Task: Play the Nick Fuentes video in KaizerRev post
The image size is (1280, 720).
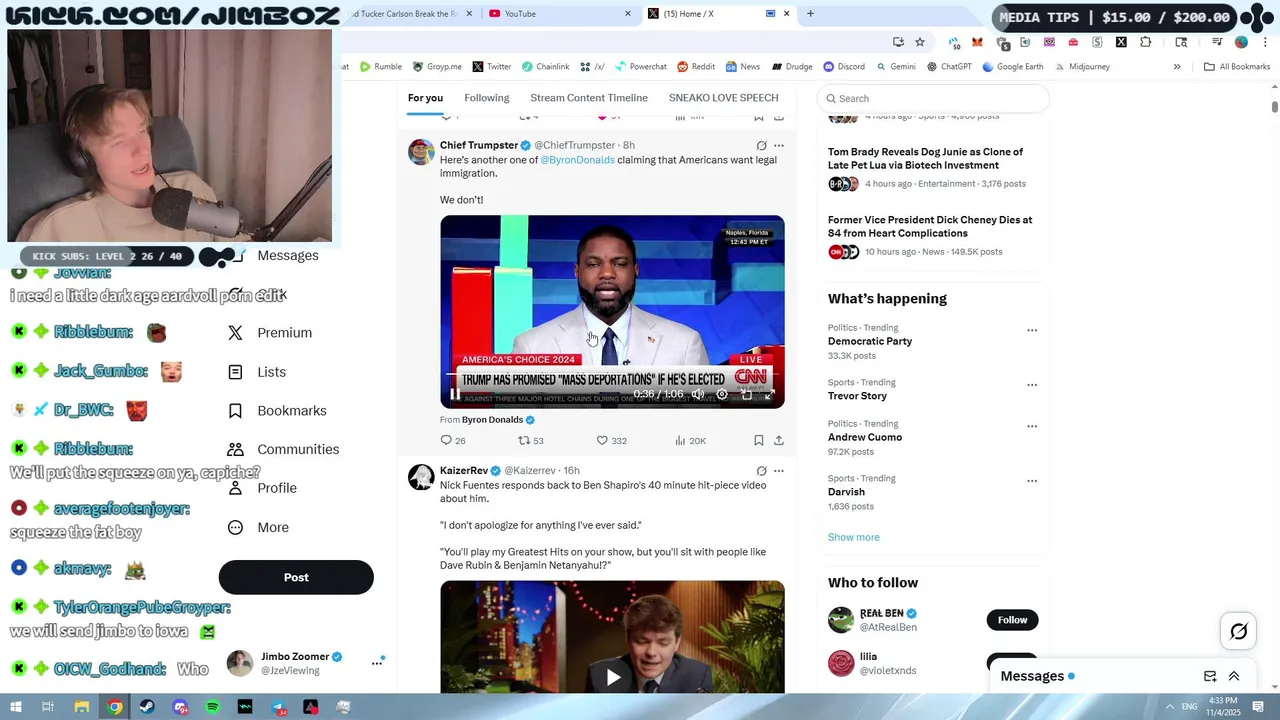Action: [x=613, y=677]
